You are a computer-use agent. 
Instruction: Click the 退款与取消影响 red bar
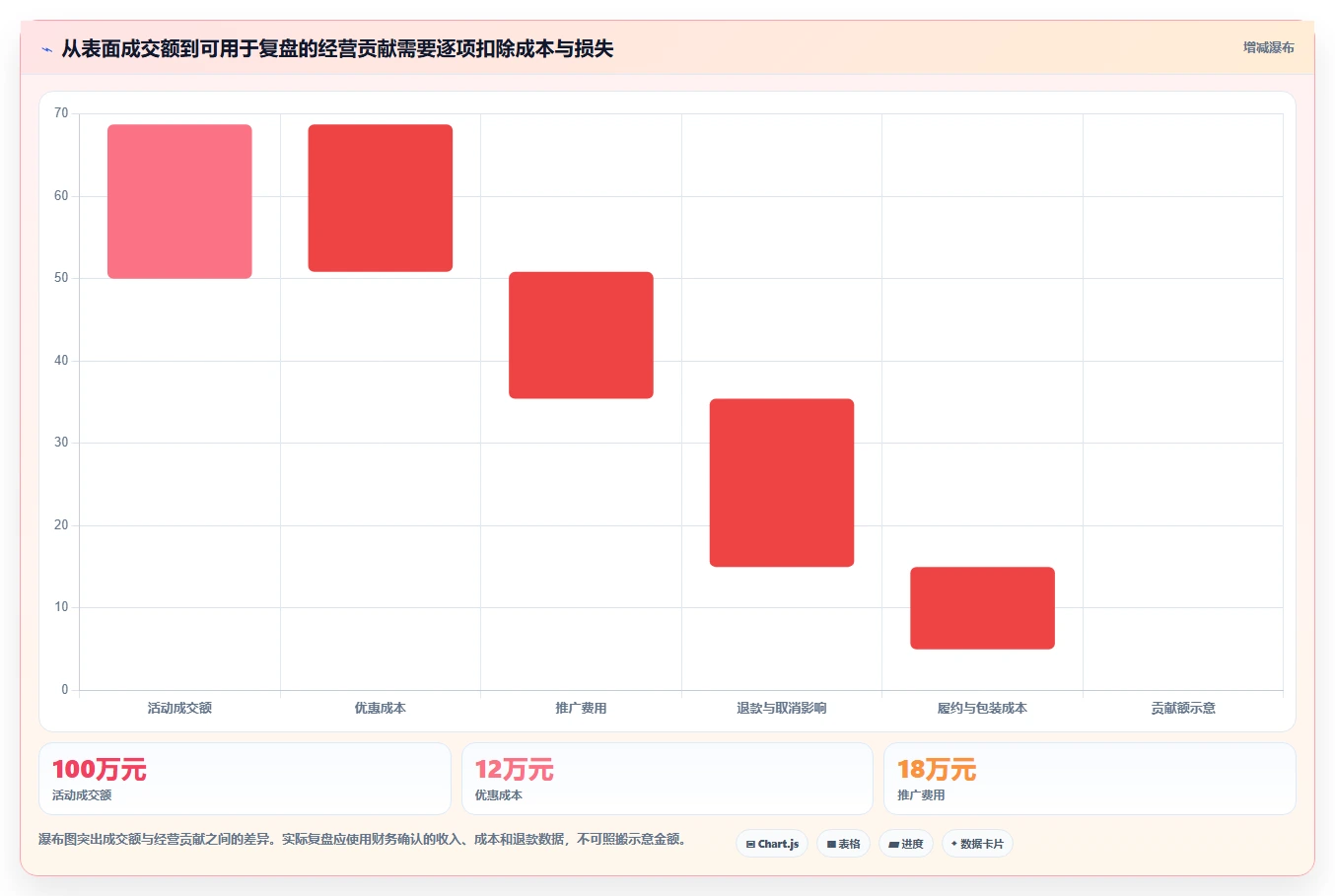(x=782, y=483)
